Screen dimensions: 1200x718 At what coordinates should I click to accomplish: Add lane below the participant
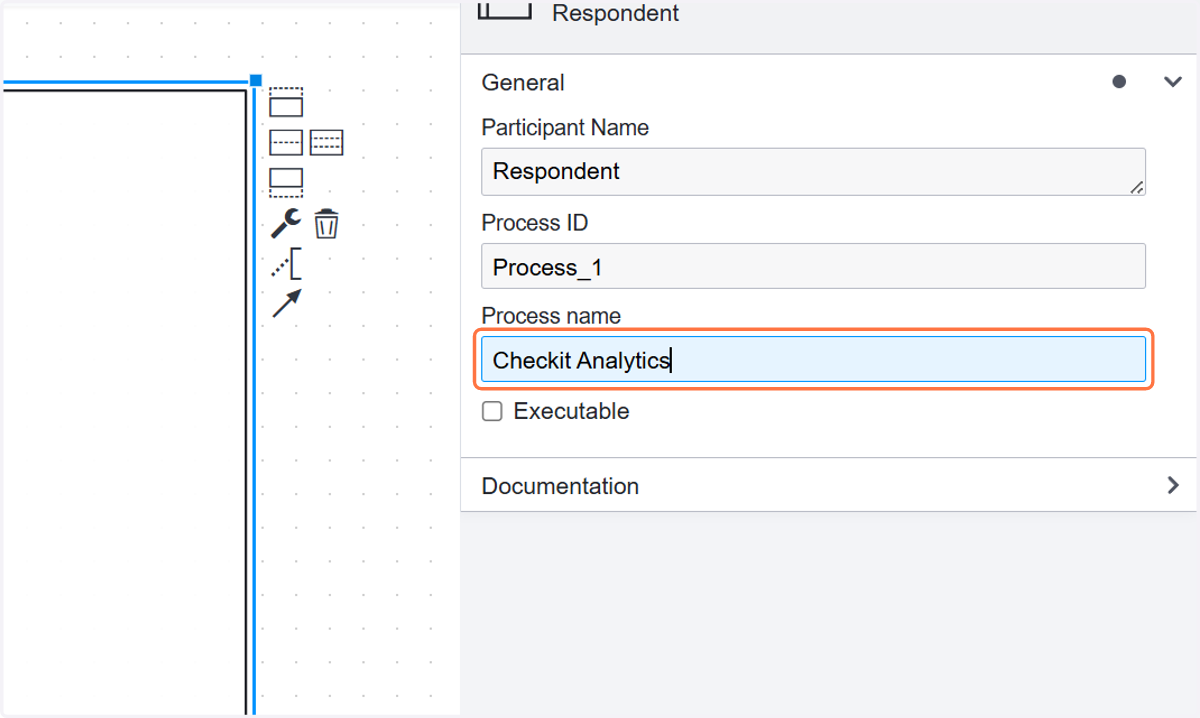(286, 182)
